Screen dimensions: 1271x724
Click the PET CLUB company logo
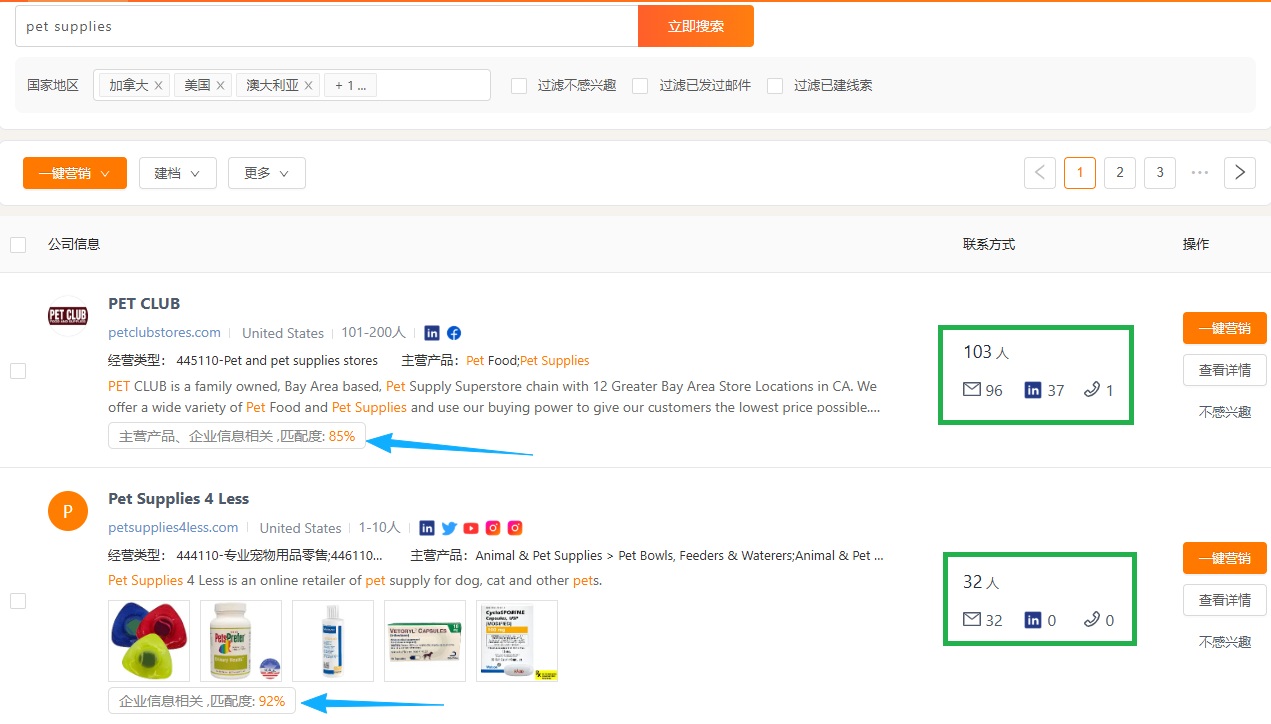(68, 316)
